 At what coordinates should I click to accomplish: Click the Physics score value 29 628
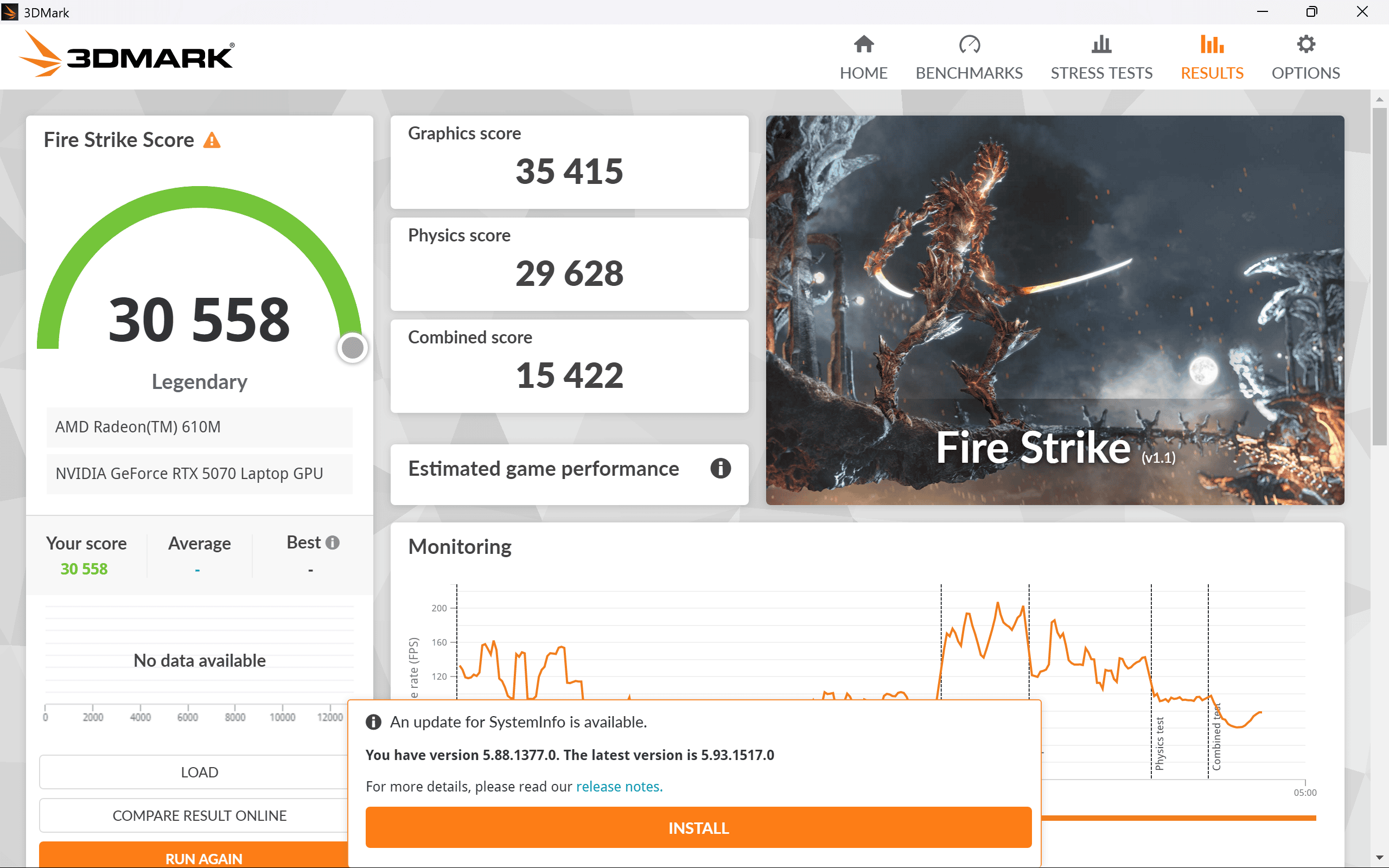(569, 273)
